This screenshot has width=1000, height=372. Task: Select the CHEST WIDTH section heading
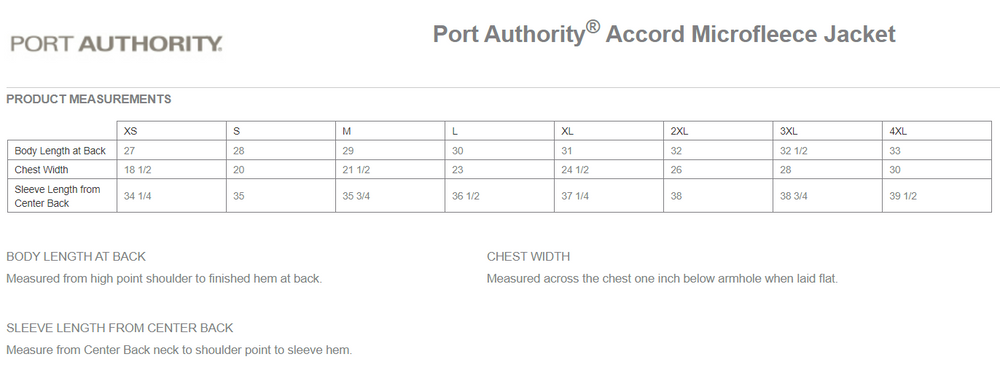528,257
